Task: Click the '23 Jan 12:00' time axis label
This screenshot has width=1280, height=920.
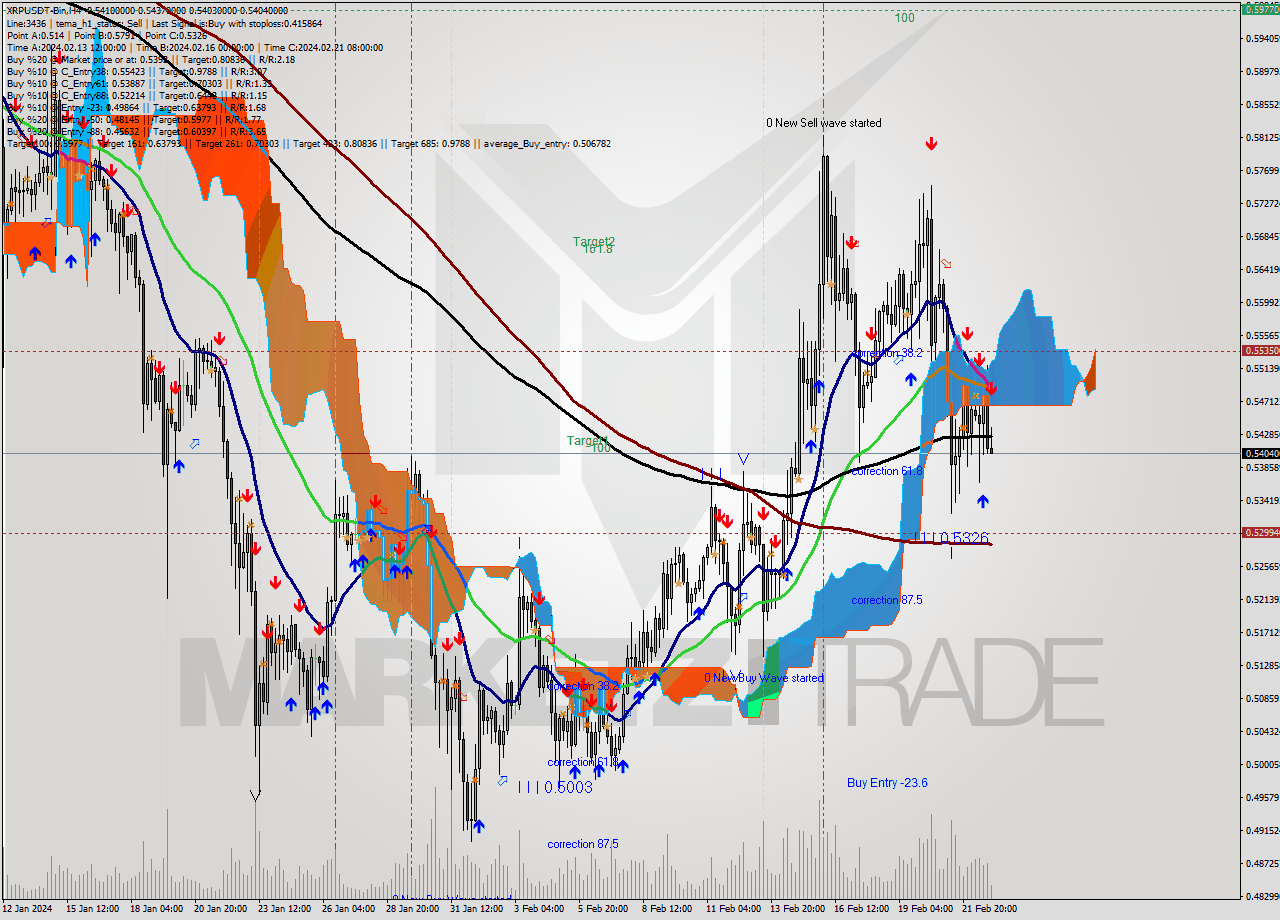Action: tap(285, 909)
